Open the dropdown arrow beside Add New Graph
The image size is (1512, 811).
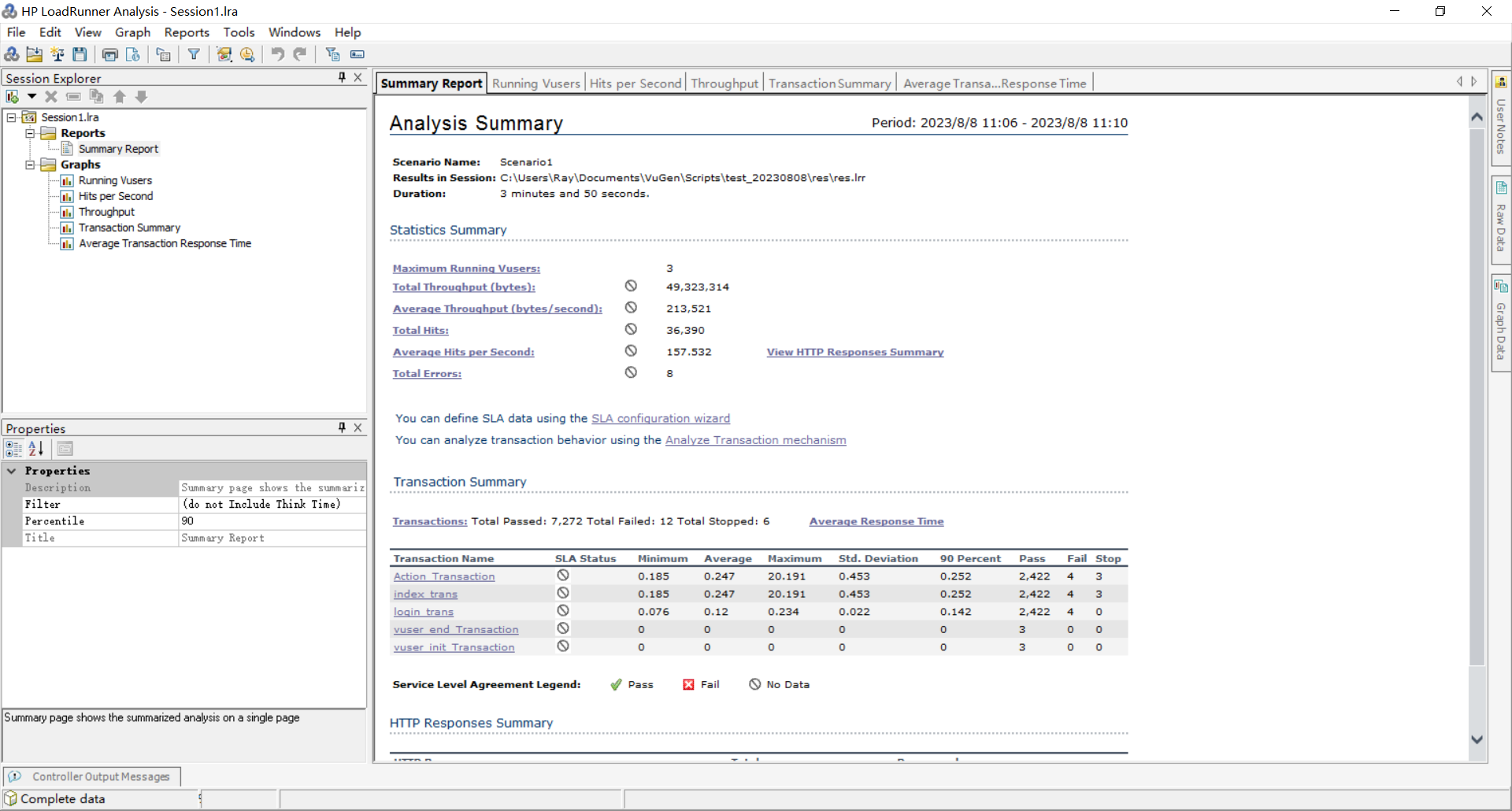pos(31,97)
